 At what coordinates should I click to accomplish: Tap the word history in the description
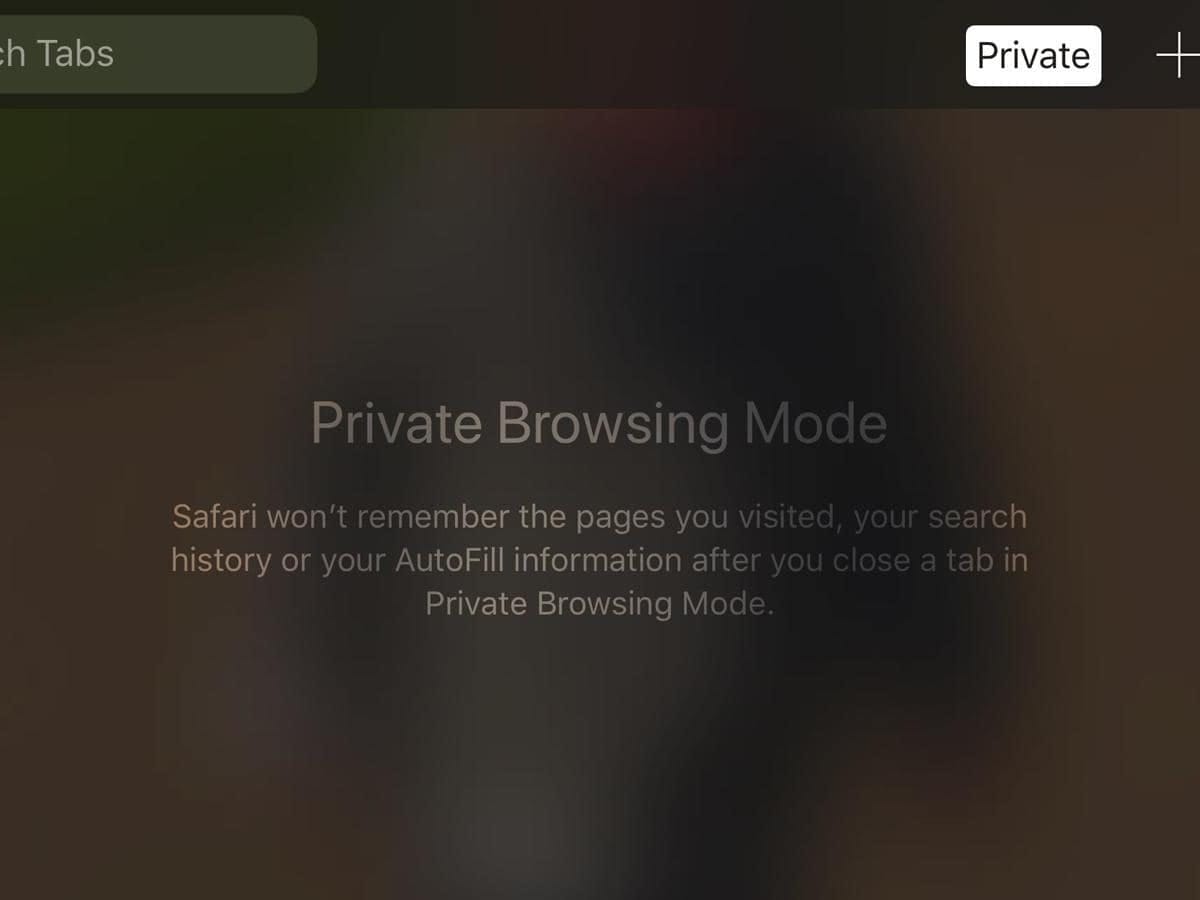coord(220,561)
